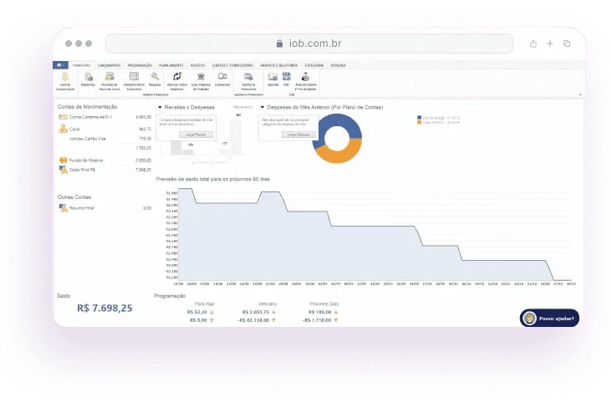The image size is (612, 408).
Task: Click the Saldo Final R$ icon
Action: pyautogui.click(x=63, y=169)
